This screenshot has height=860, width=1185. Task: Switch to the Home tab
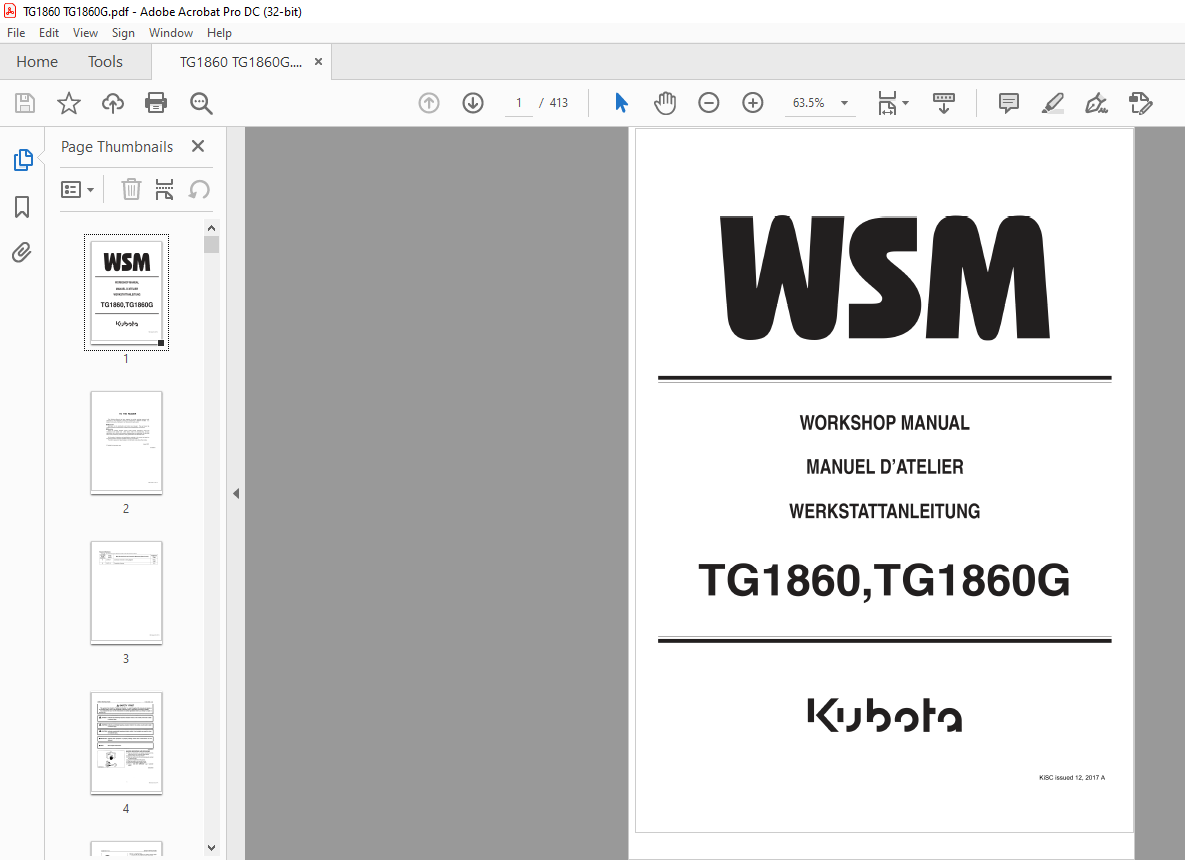37,62
